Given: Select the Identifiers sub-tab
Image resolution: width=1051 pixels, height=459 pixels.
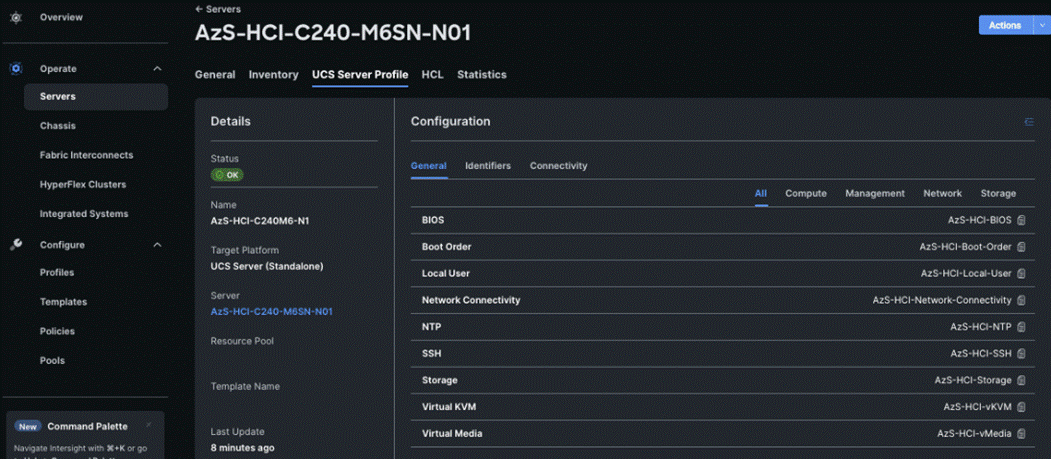Looking at the screenshot, I should (488, 166).
